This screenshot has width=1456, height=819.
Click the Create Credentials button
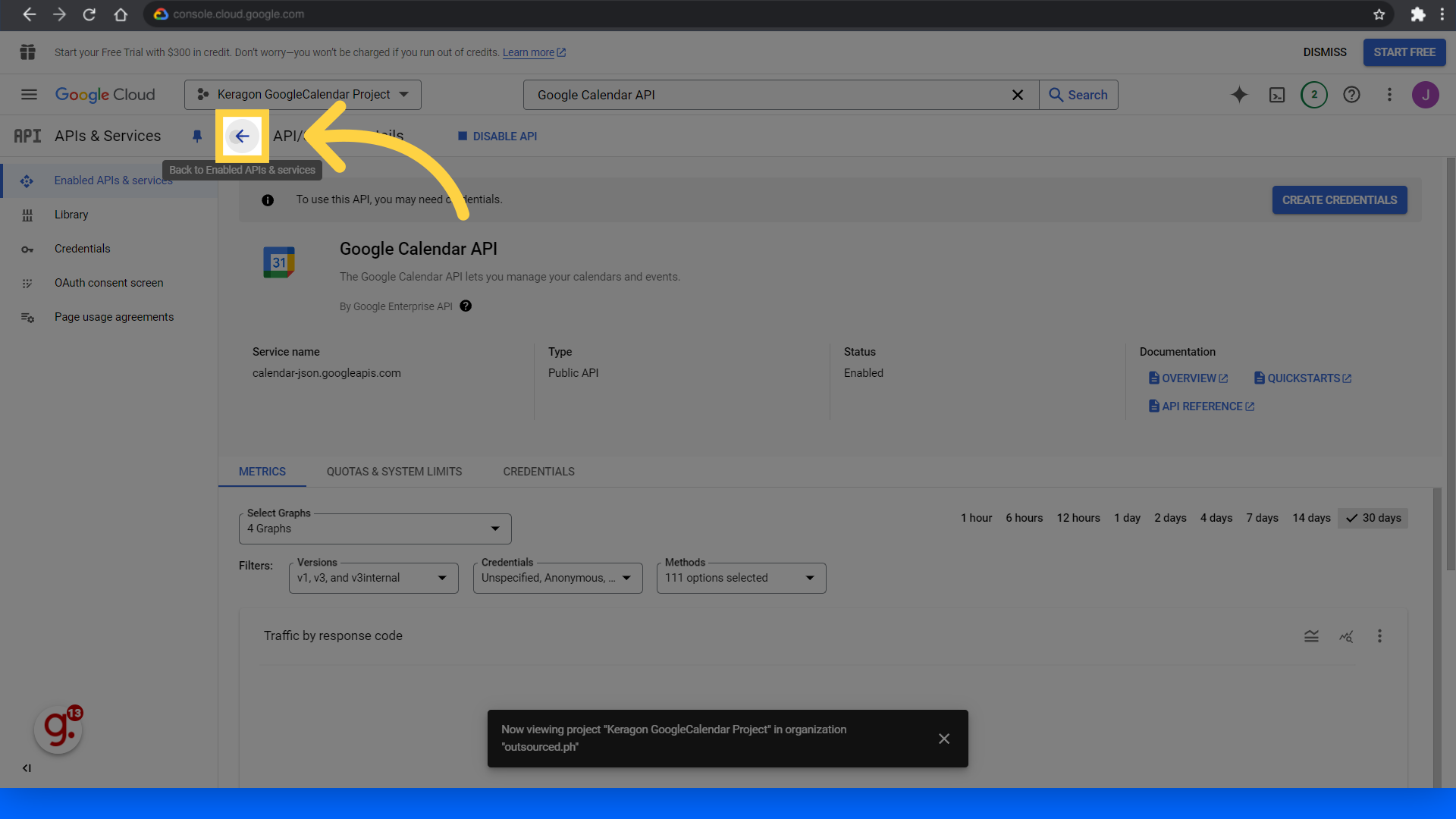point(1339,200)
